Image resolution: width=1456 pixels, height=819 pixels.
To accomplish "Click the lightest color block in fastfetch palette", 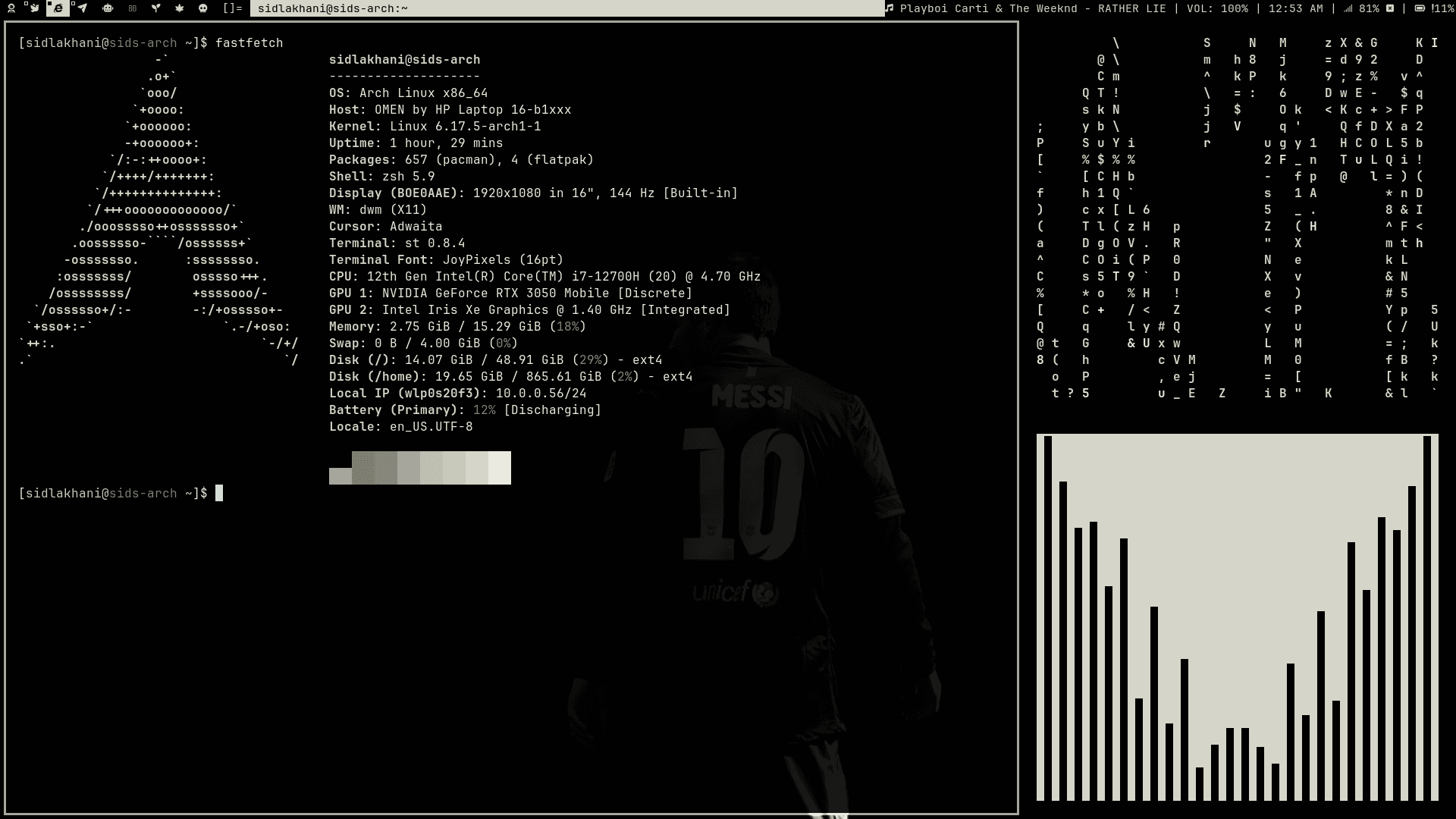I will tap(499, 467).
